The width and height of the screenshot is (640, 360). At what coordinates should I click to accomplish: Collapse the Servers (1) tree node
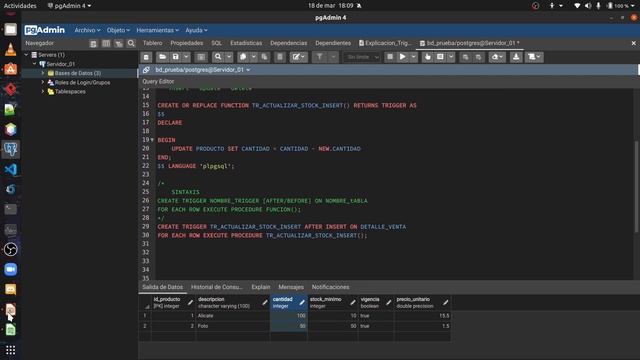[27, 55]
